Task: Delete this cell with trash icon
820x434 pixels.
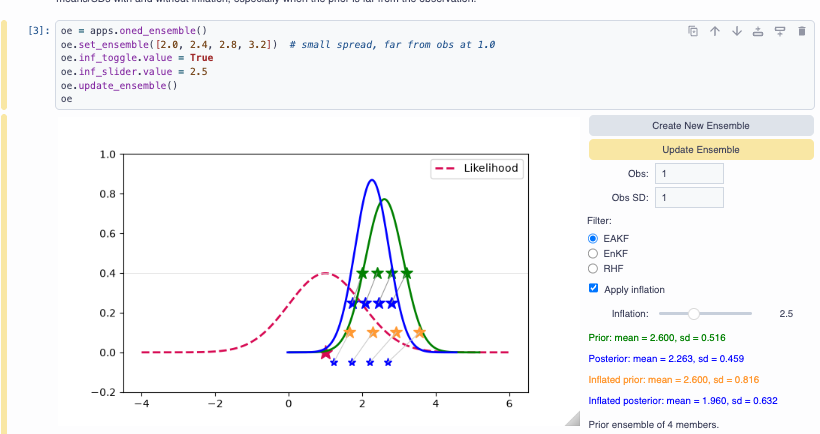Action: [802, 31]
